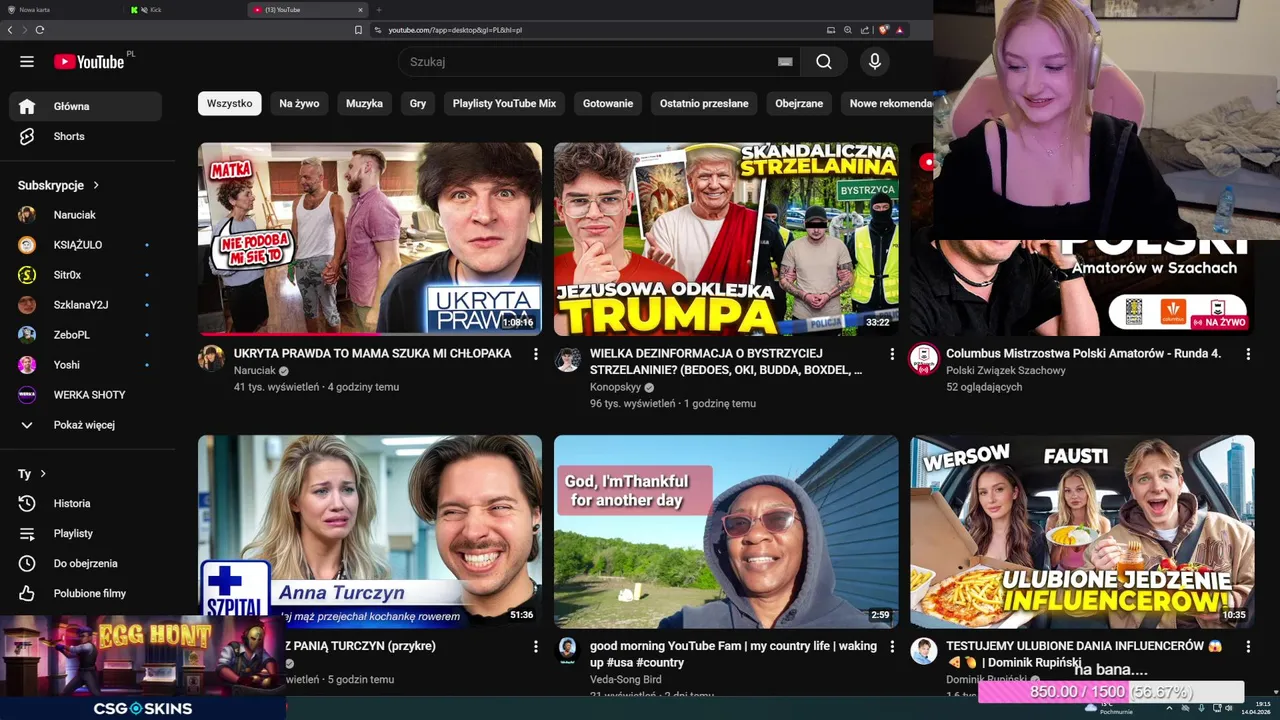Select the Obejrzane filter chip
The image size is (1280, 720).
(799, 104)
